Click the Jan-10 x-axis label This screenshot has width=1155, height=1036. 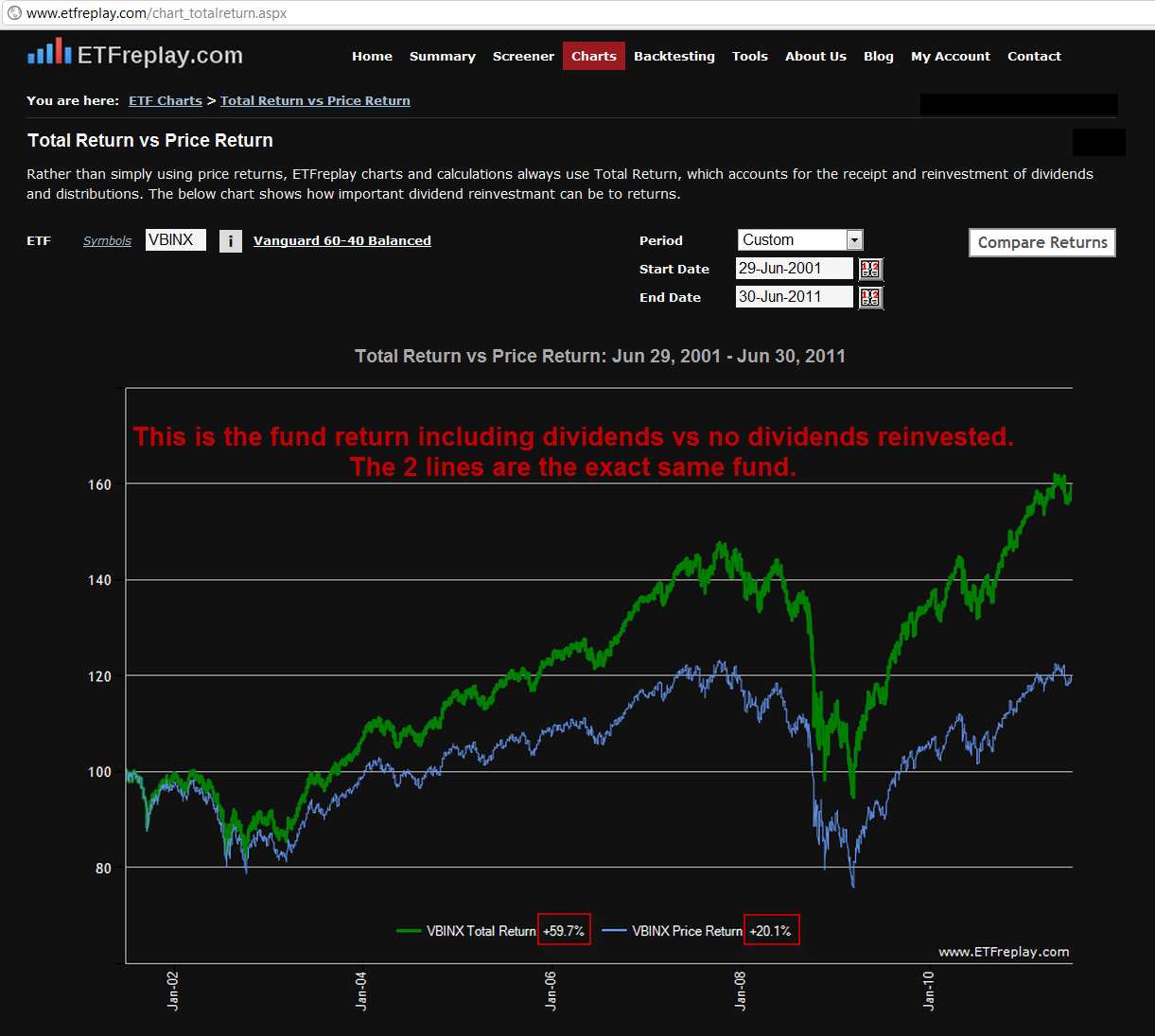(929, 991)
